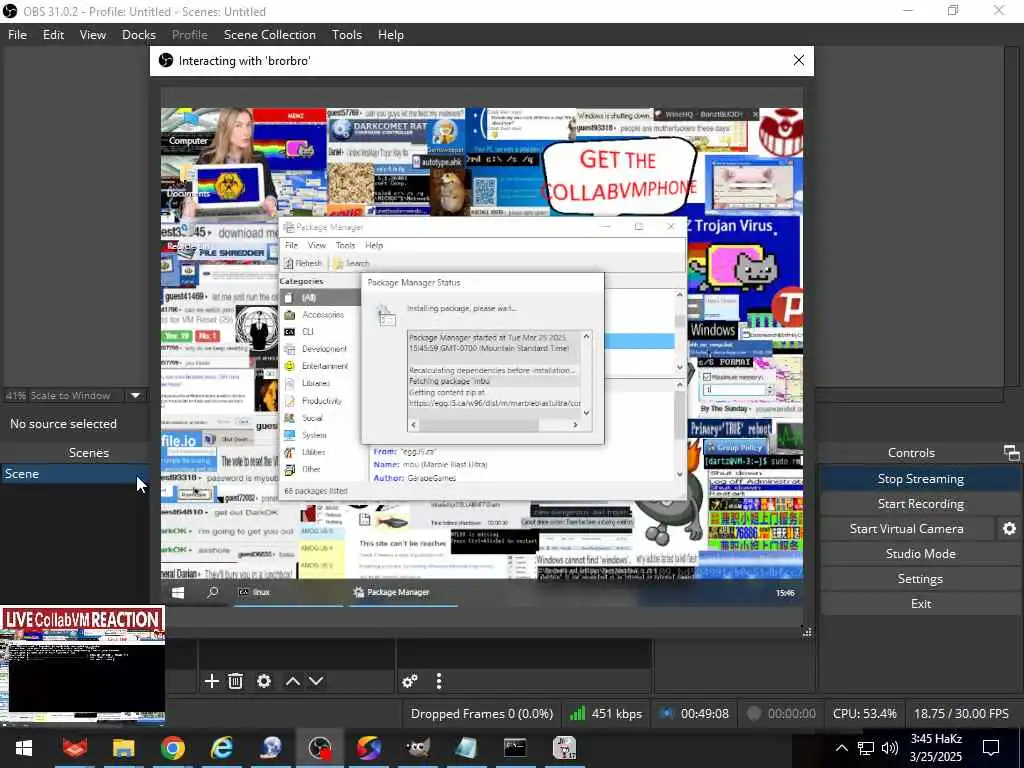
Task: Pop out the Controls dock icon
Action: pos(1011,452)
